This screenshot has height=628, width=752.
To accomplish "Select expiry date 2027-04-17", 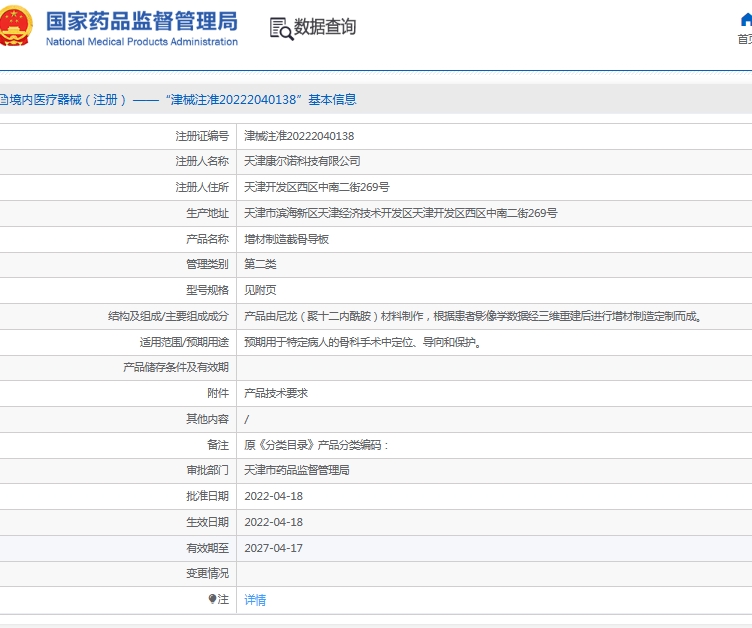I will 273,548.
